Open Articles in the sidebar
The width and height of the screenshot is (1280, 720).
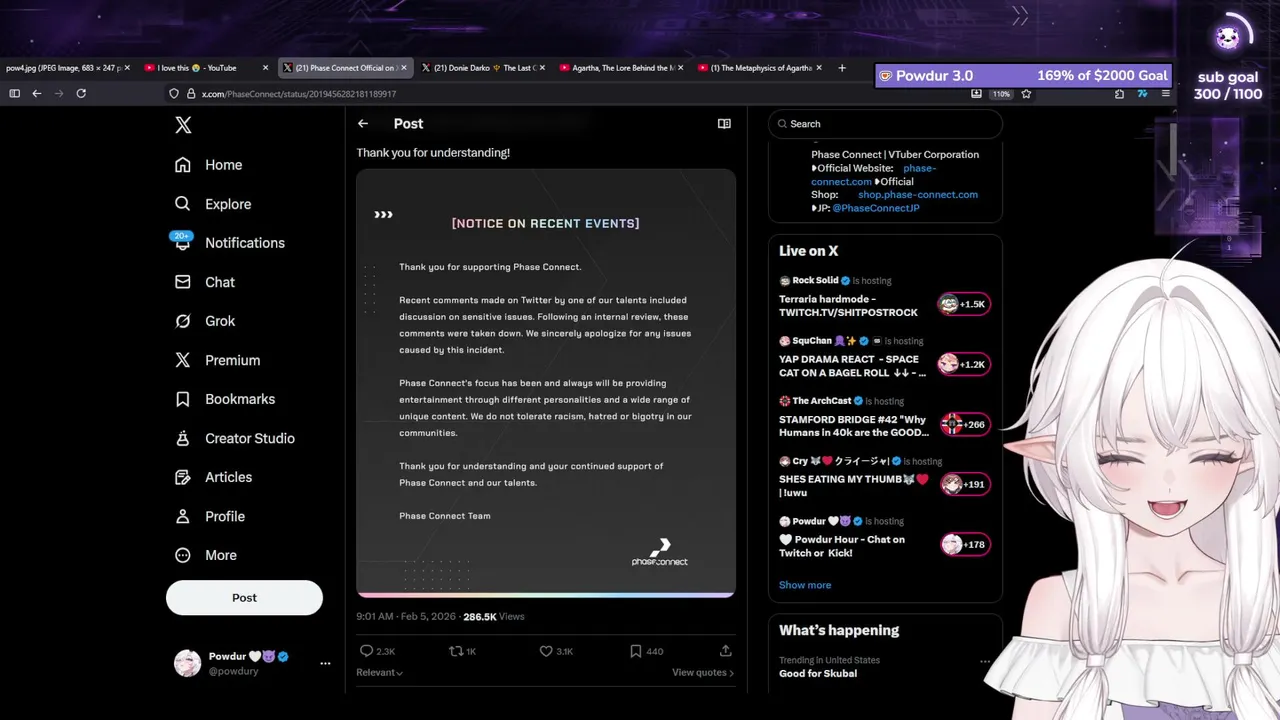[x=213, y=477]
